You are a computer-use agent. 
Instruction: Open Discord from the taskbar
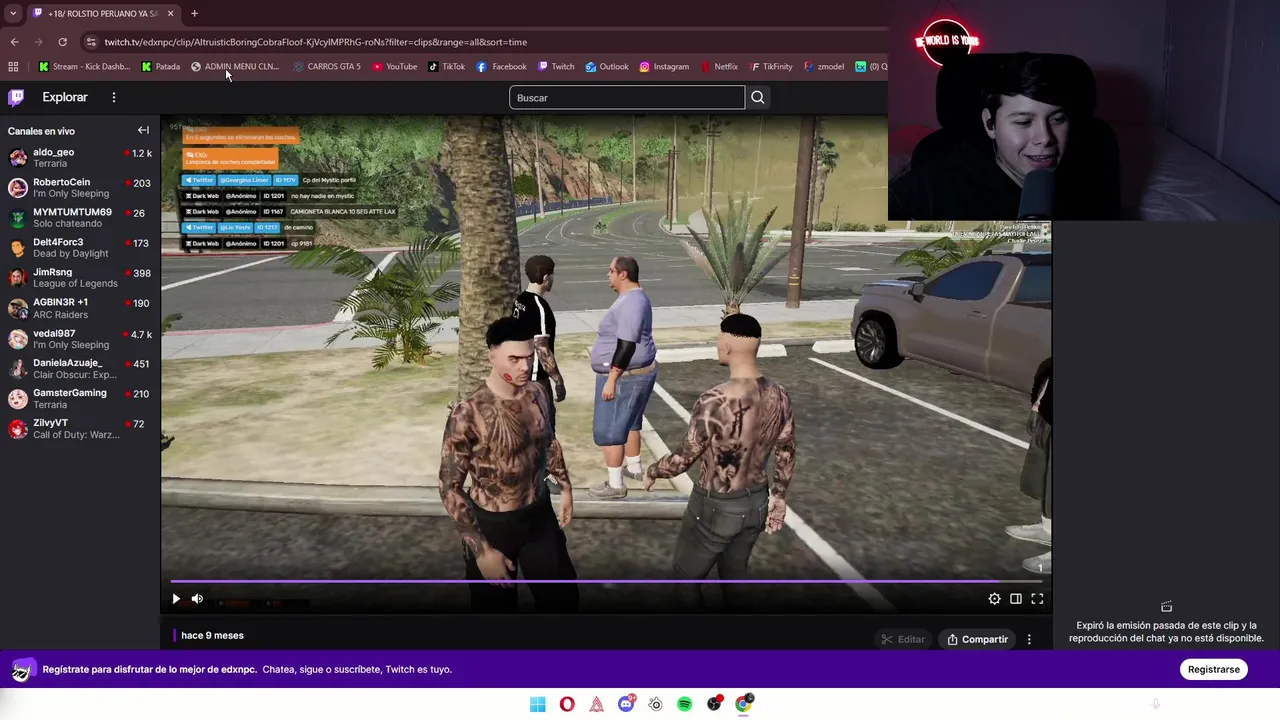[x=626, y=704]
